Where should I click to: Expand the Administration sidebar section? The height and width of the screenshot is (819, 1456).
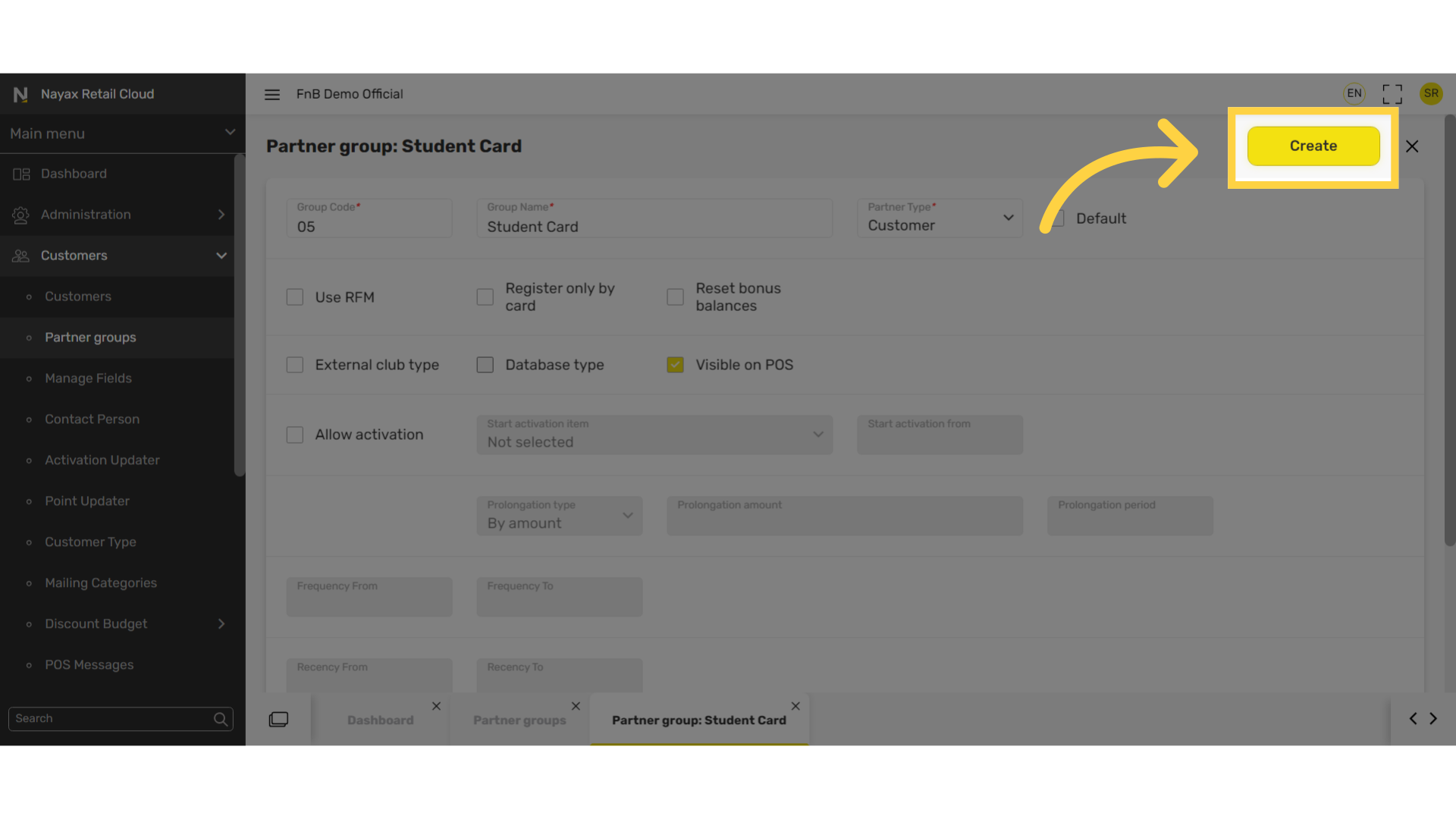118,215
